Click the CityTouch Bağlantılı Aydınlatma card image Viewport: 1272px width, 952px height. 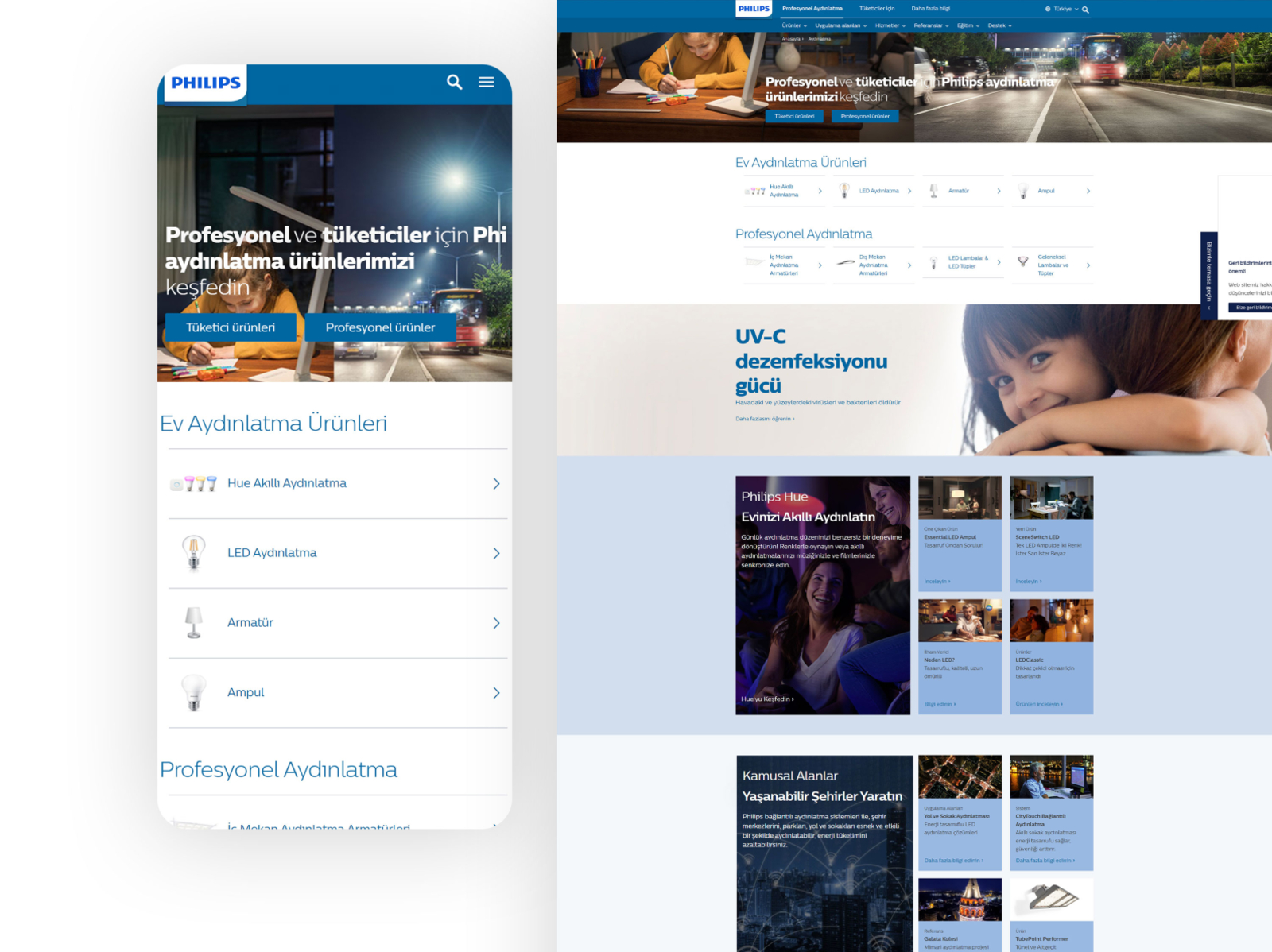click(x=1052, y=776)
